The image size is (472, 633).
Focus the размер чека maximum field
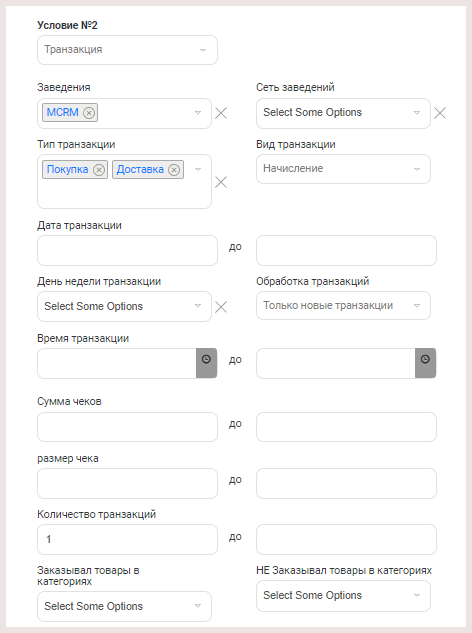pos(346,483)
